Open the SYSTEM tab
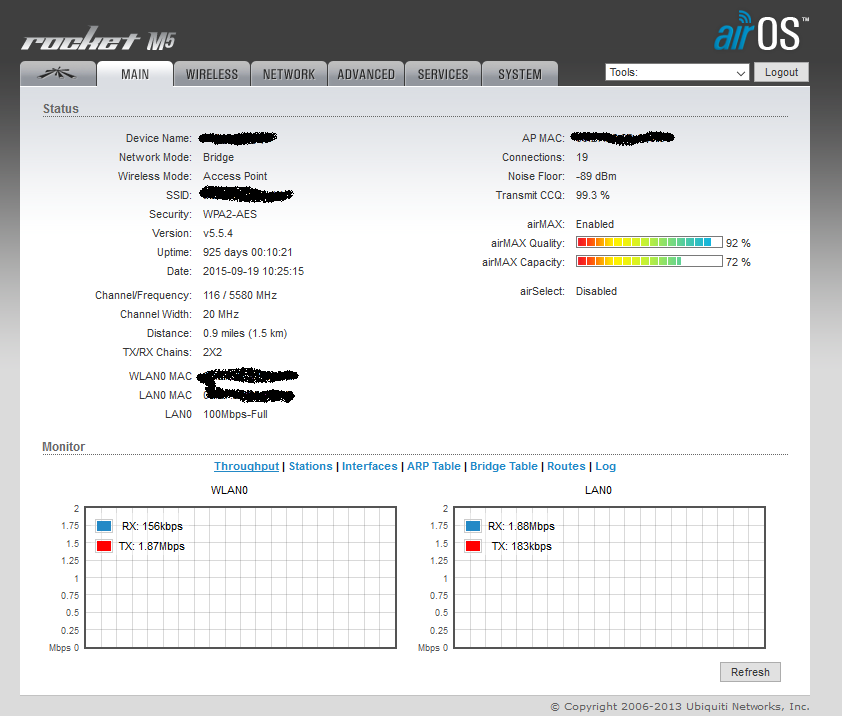The width and height of the screenshot is (842, 716). 520,74
